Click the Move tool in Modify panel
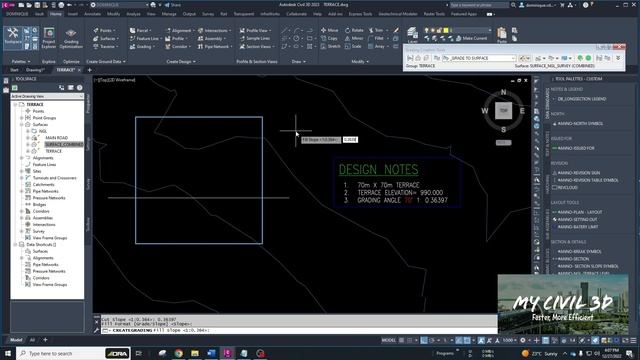 [330, 31]
